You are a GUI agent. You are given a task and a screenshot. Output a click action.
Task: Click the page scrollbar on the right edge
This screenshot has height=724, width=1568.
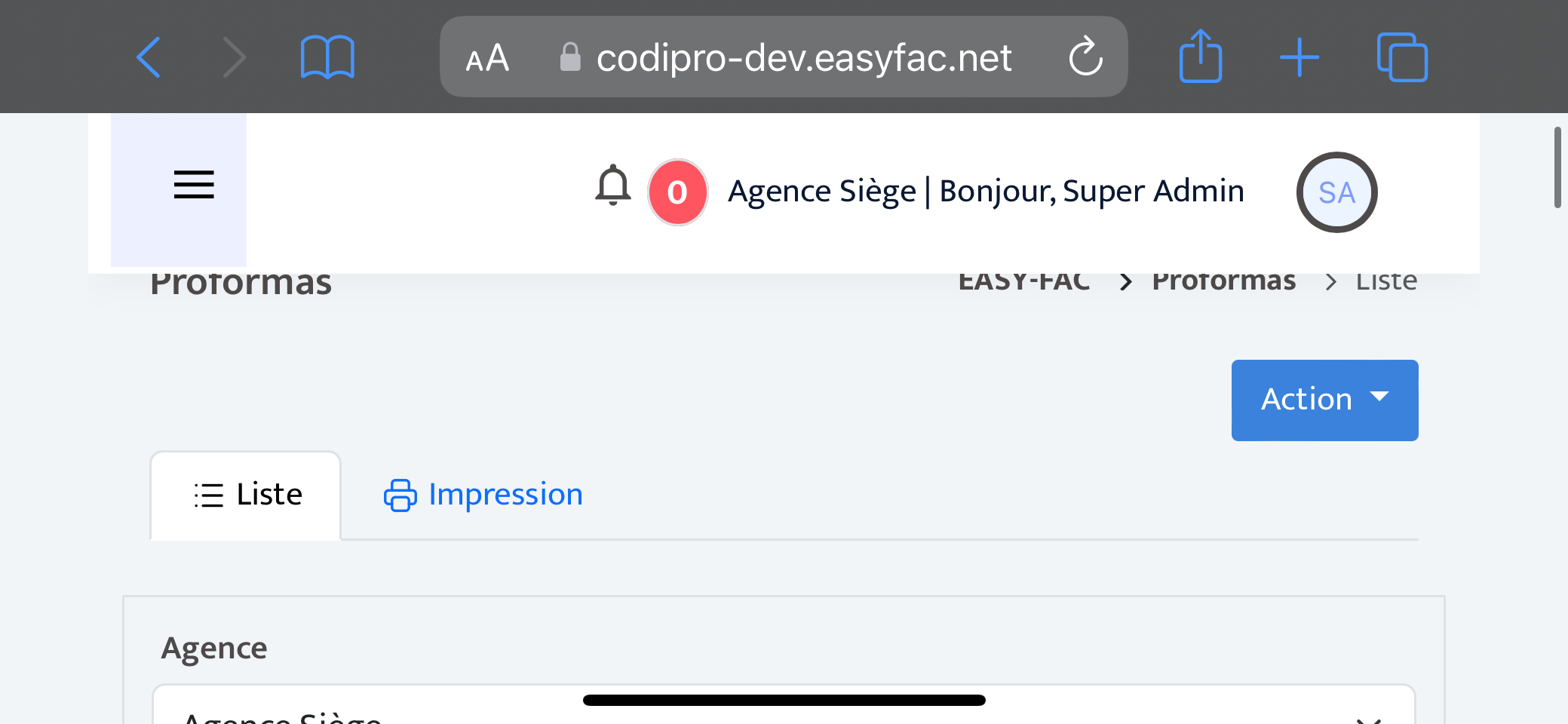click(1557, 167)
